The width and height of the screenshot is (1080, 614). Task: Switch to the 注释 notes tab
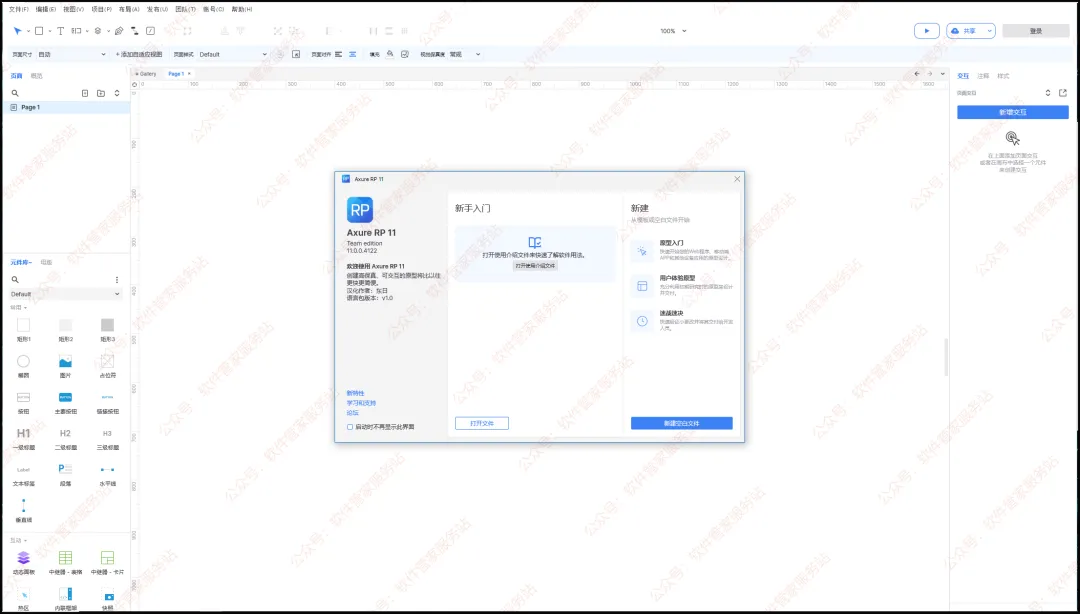tap(983, 76)
